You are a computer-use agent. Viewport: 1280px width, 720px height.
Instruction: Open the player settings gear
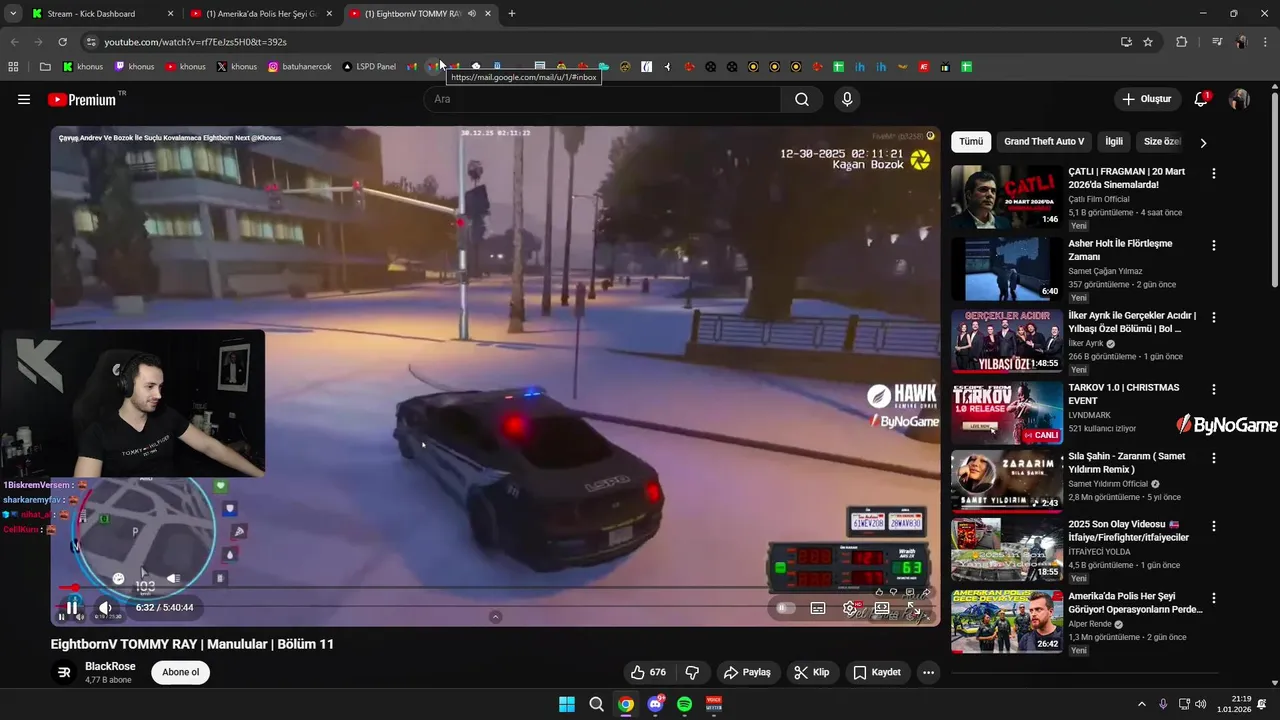point(850,607)
